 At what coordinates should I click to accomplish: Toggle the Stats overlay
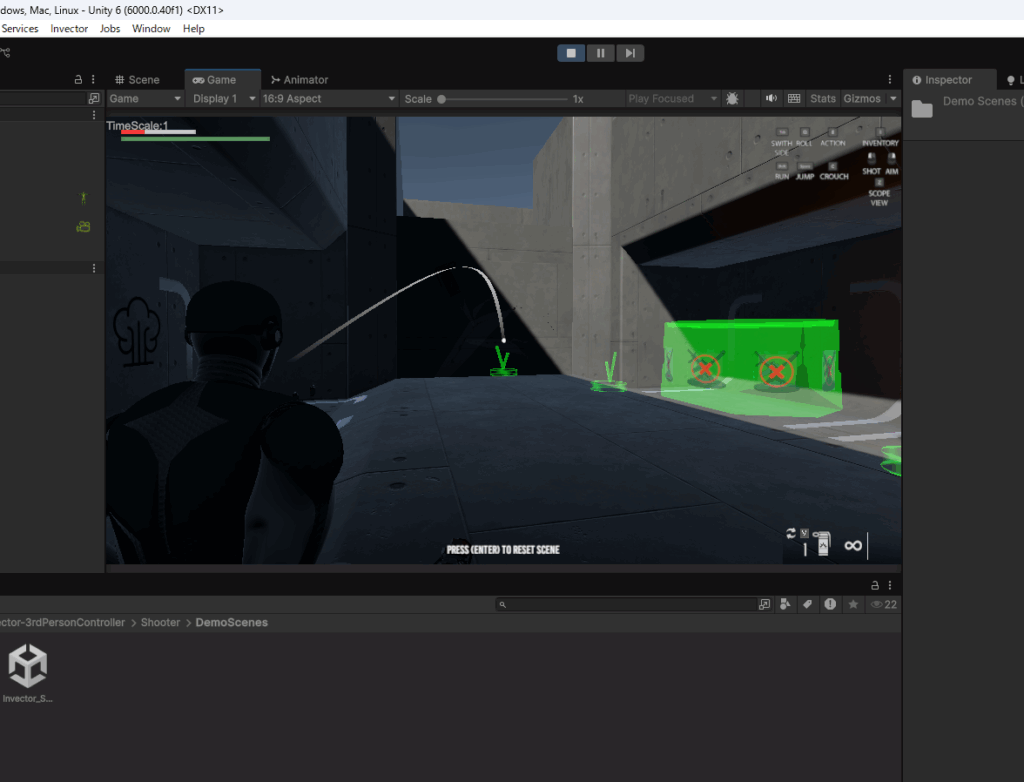(822, 99)
